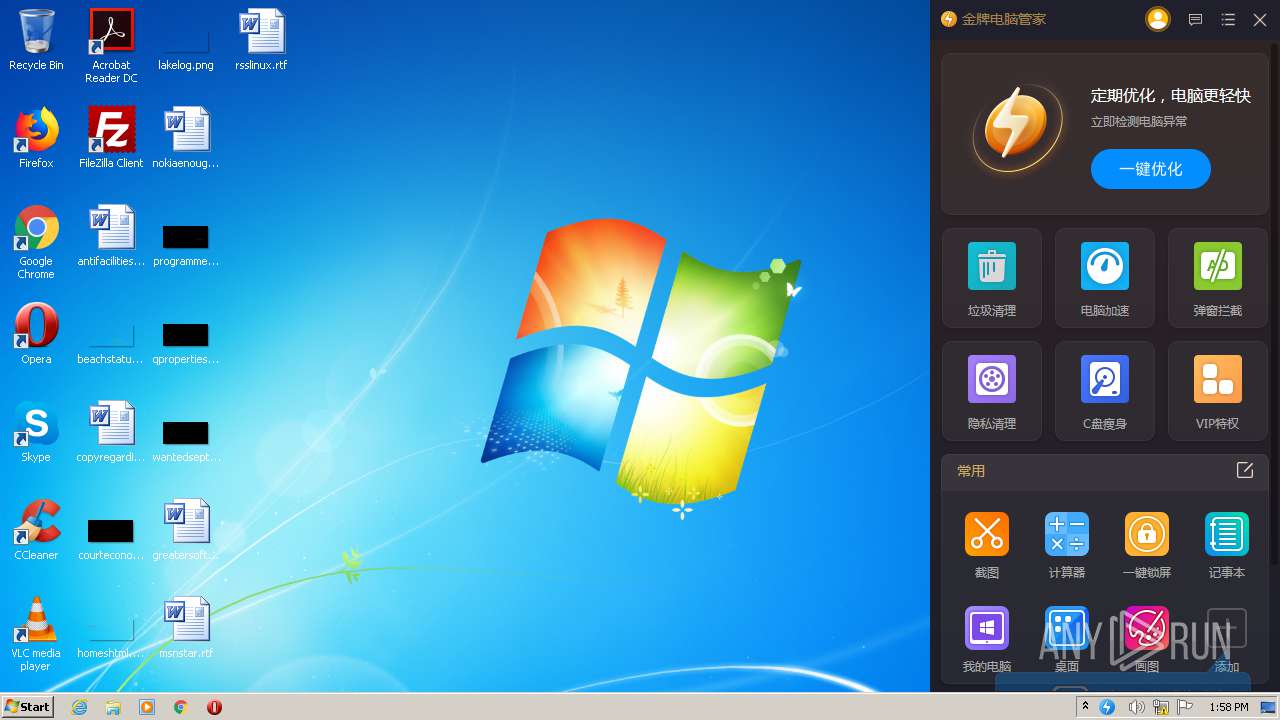Open VIP特权 privileges tile
Image resolution: width=1280 pixels, height=720 pixels.
1217,391
